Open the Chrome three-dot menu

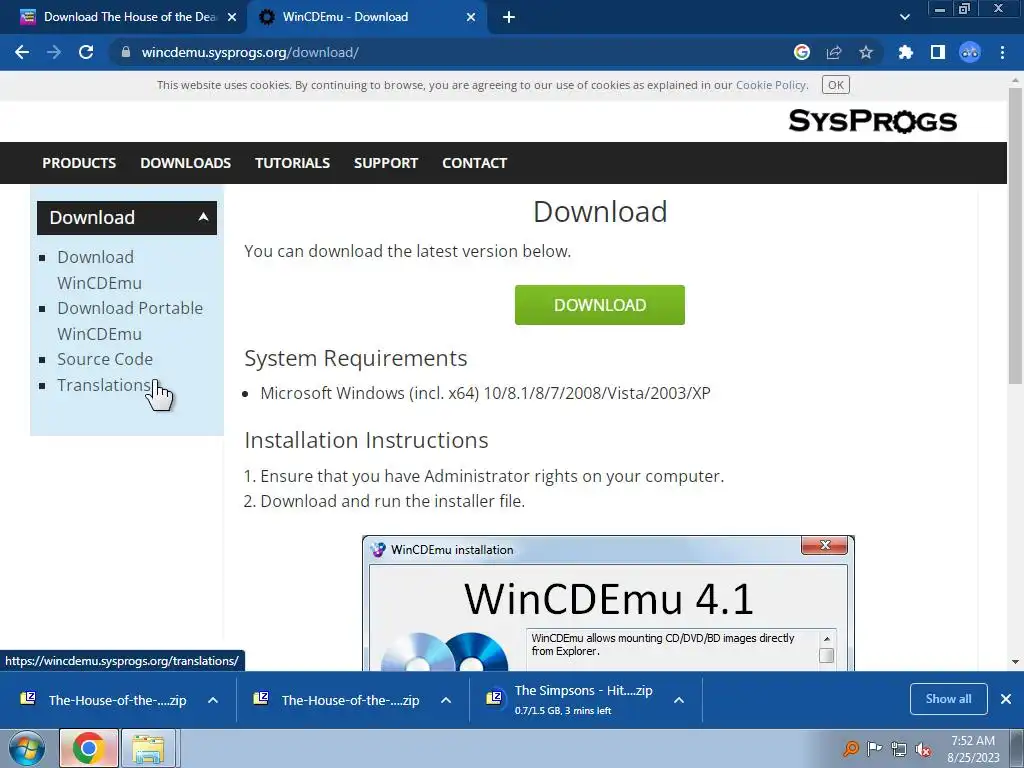click(x=1002, y=52)
